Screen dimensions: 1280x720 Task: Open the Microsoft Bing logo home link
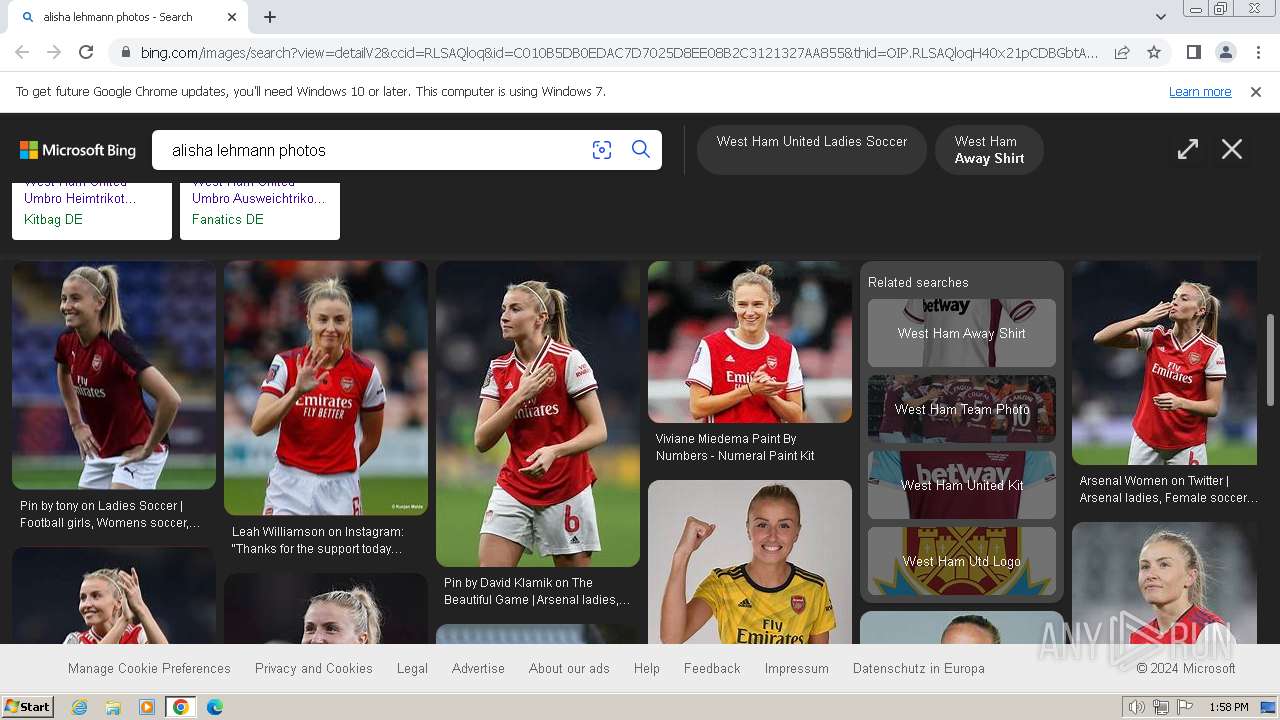click(78, 150)
